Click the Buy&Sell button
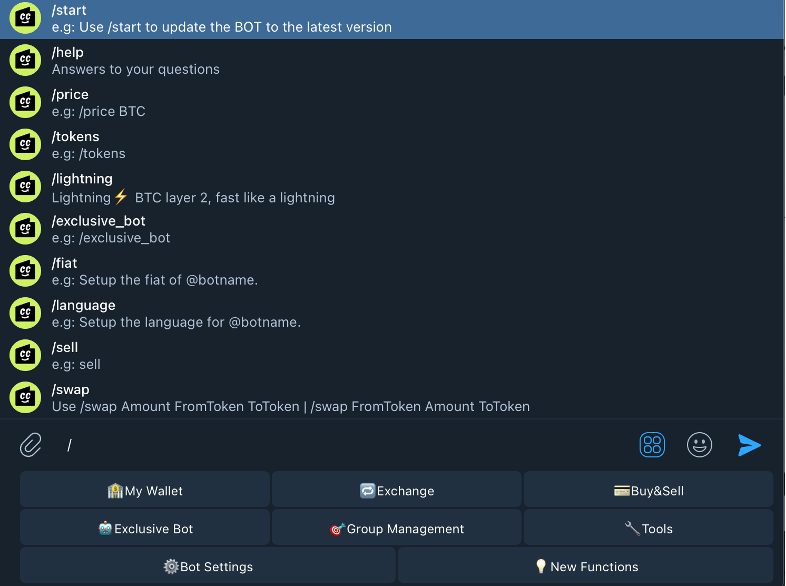Screen dimensions: 786x586 (x=648, y=491)
